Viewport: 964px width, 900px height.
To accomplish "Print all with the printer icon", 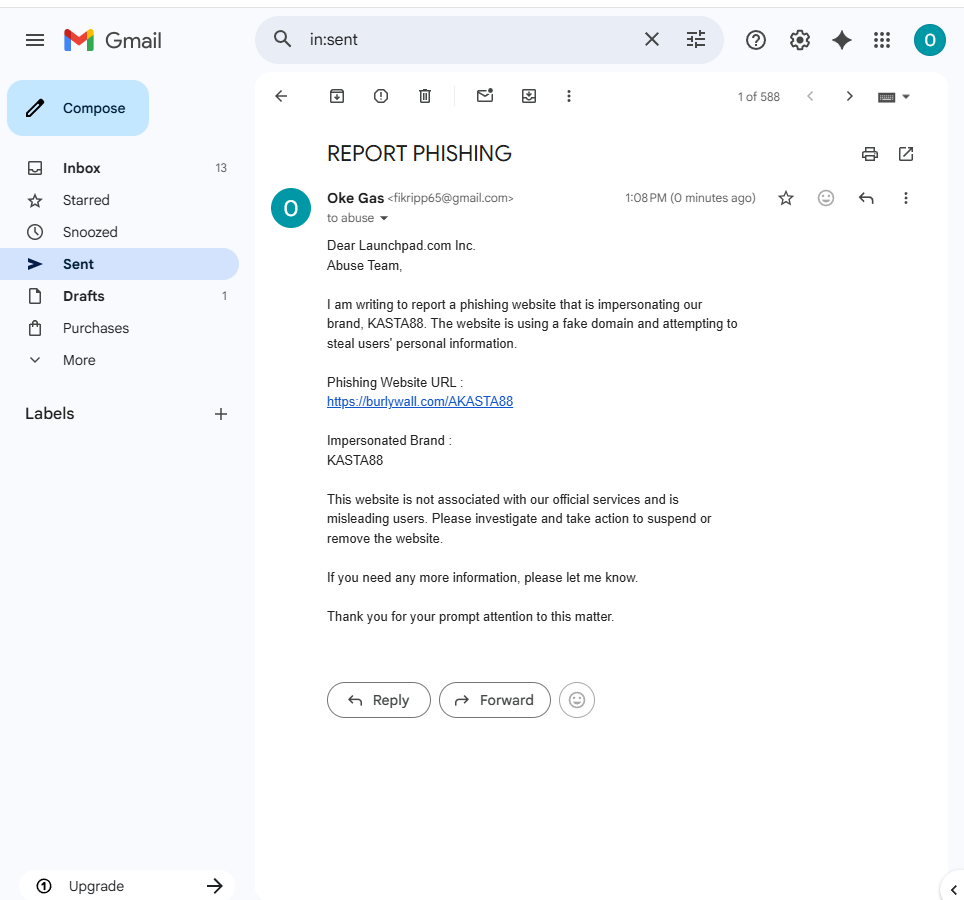I will pyautogui.click(x=870, y=154).
